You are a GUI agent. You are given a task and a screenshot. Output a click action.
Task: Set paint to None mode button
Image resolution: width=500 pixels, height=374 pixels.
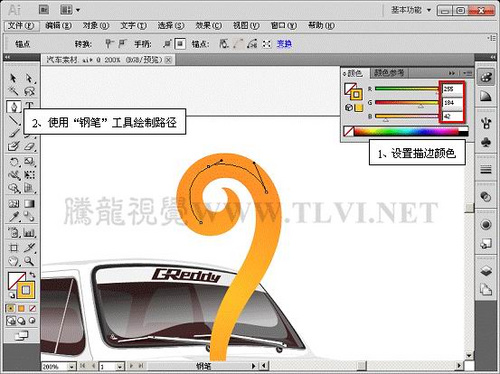click(32, 308)
